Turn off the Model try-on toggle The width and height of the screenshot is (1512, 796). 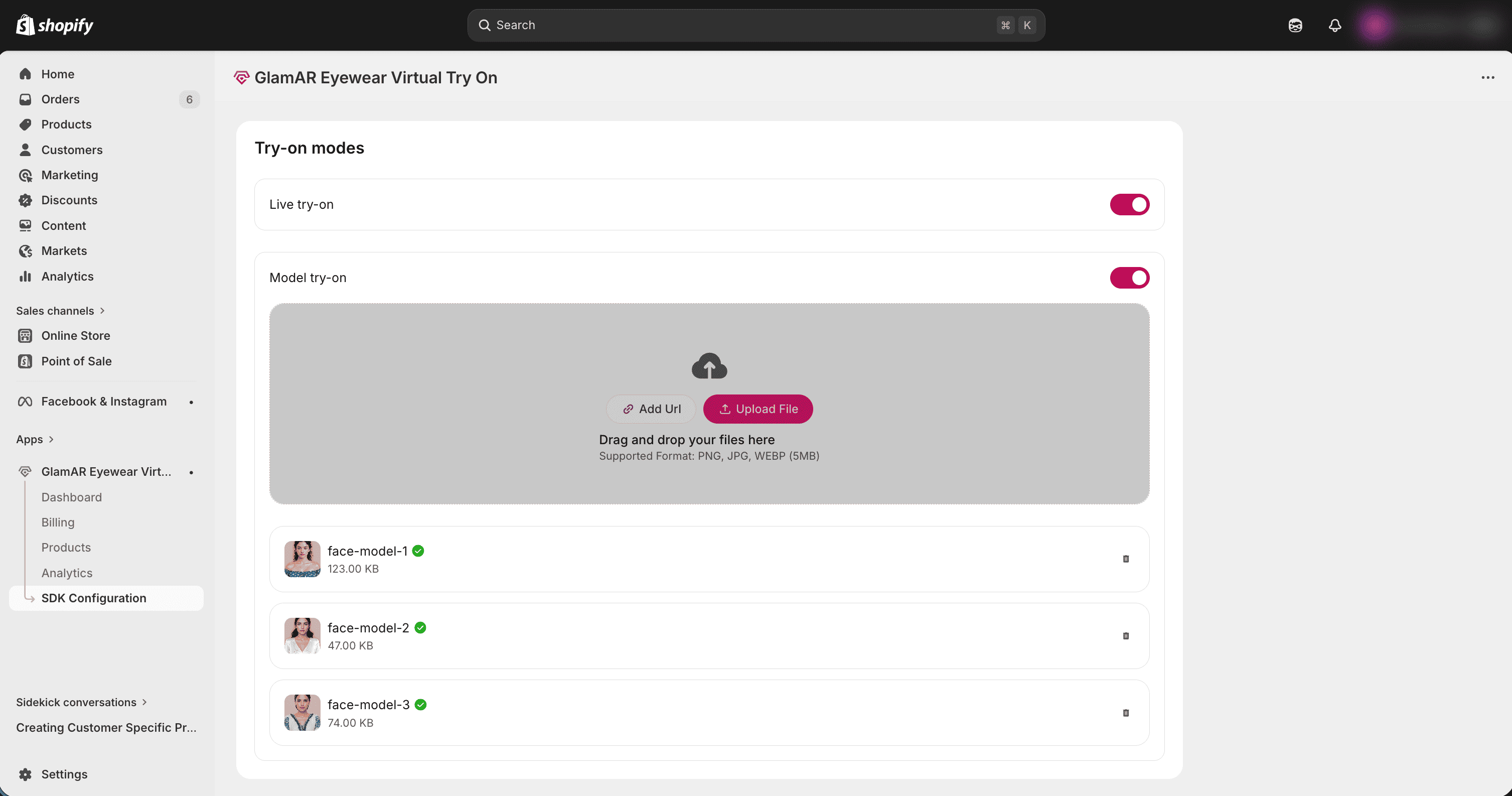(1129, 278)
